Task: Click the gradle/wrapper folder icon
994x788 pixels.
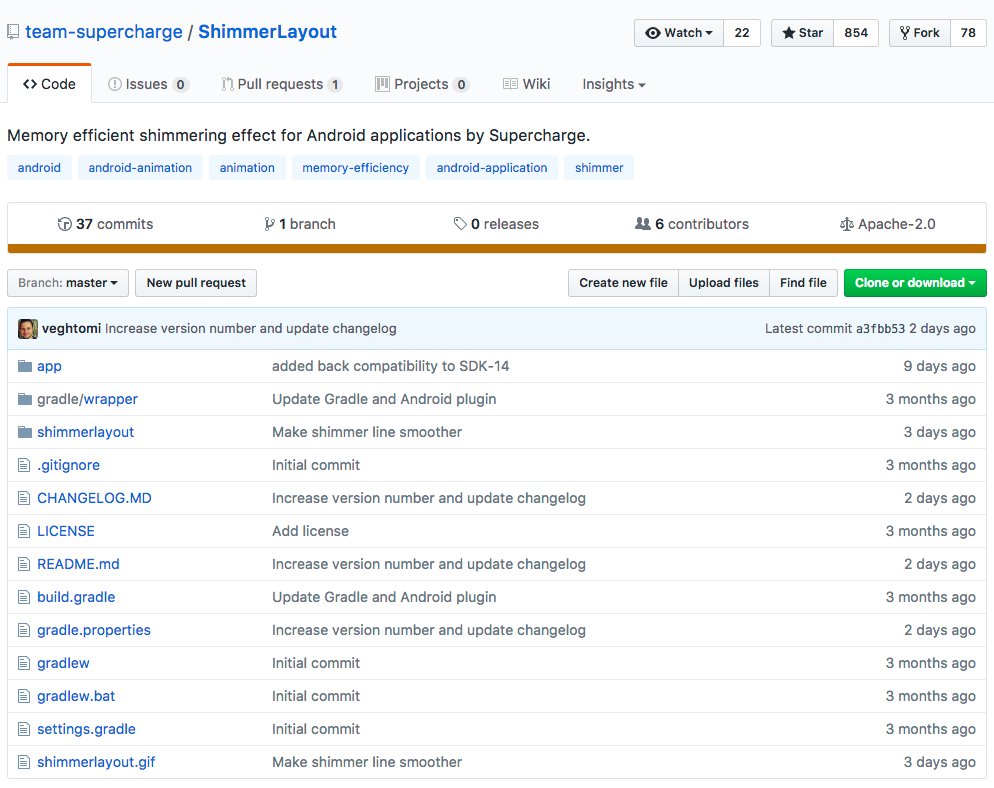Action: 25,399
